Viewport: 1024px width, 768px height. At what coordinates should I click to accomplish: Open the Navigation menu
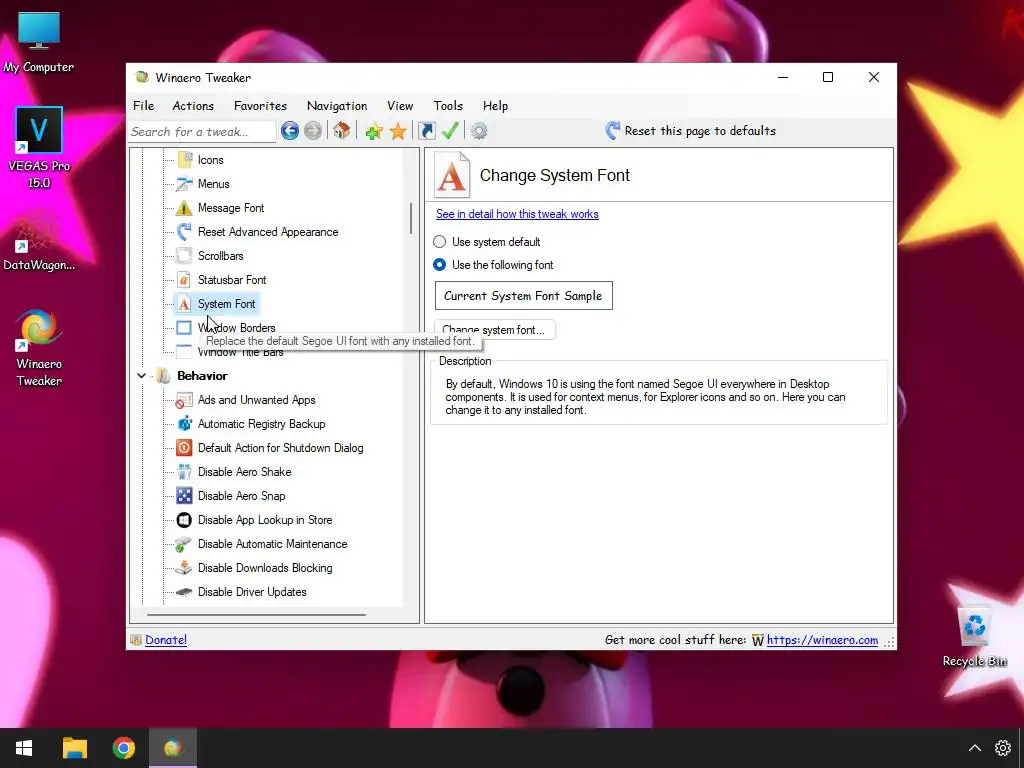[337, 106]
